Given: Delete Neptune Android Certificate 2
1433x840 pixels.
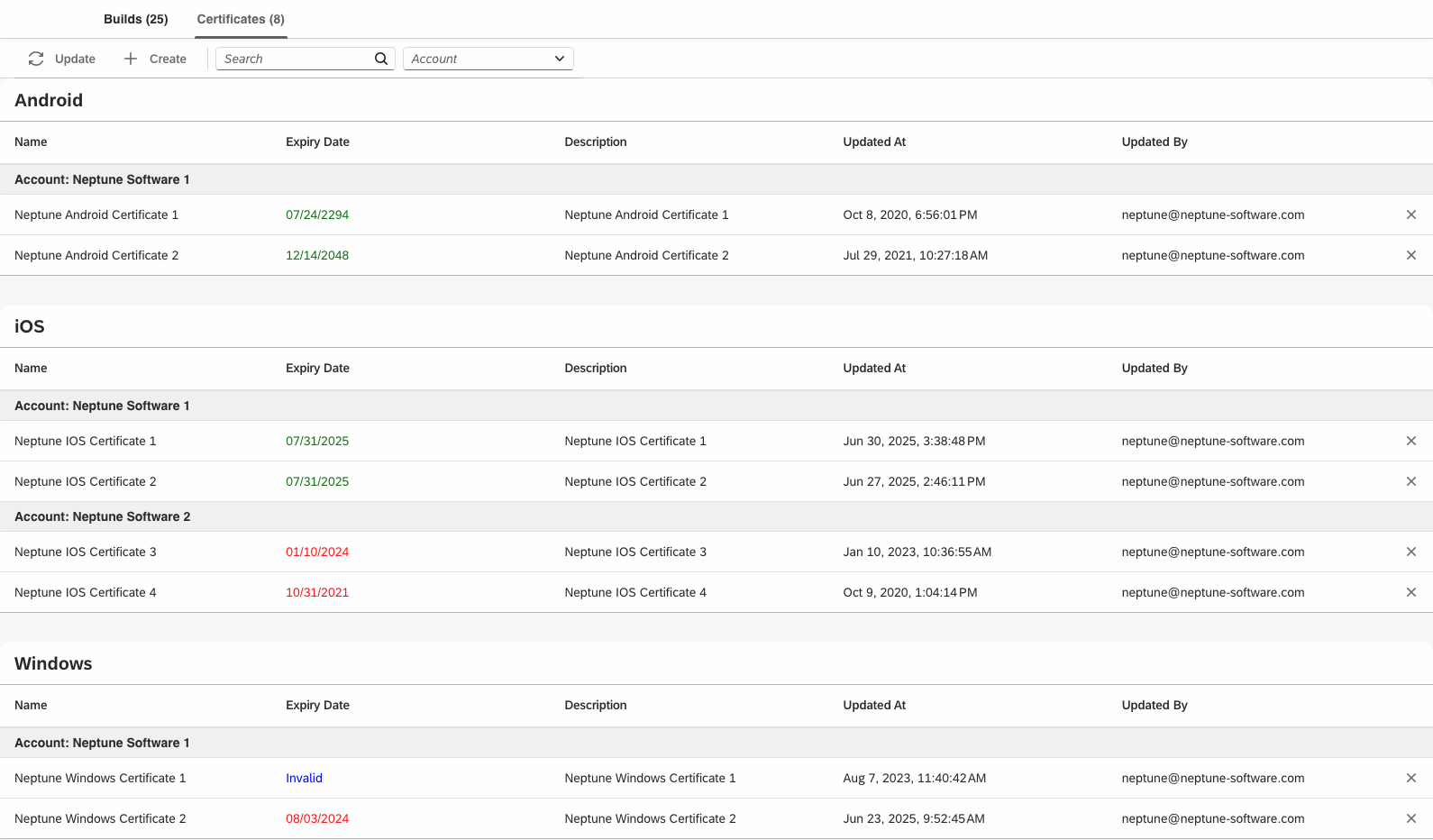Looking at the screenshot, I should click(1411, 255).
